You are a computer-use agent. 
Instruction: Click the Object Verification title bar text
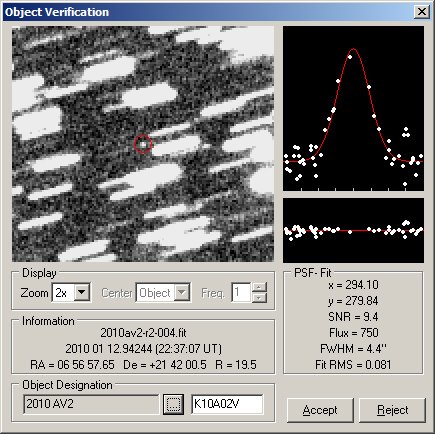57,12
